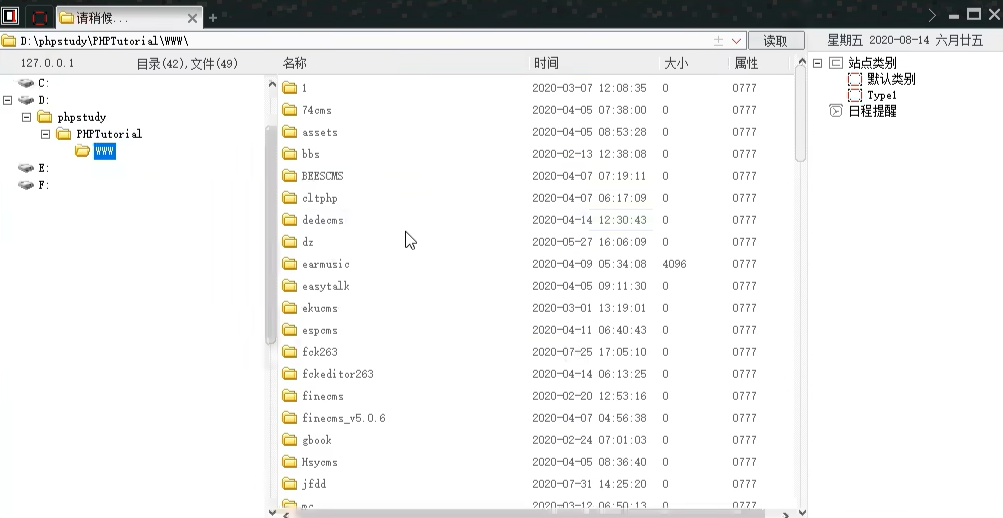Click the folder icon of cltphp
Image resolution: width=1003 pixels, height=518 pixels.
(290, 198)
